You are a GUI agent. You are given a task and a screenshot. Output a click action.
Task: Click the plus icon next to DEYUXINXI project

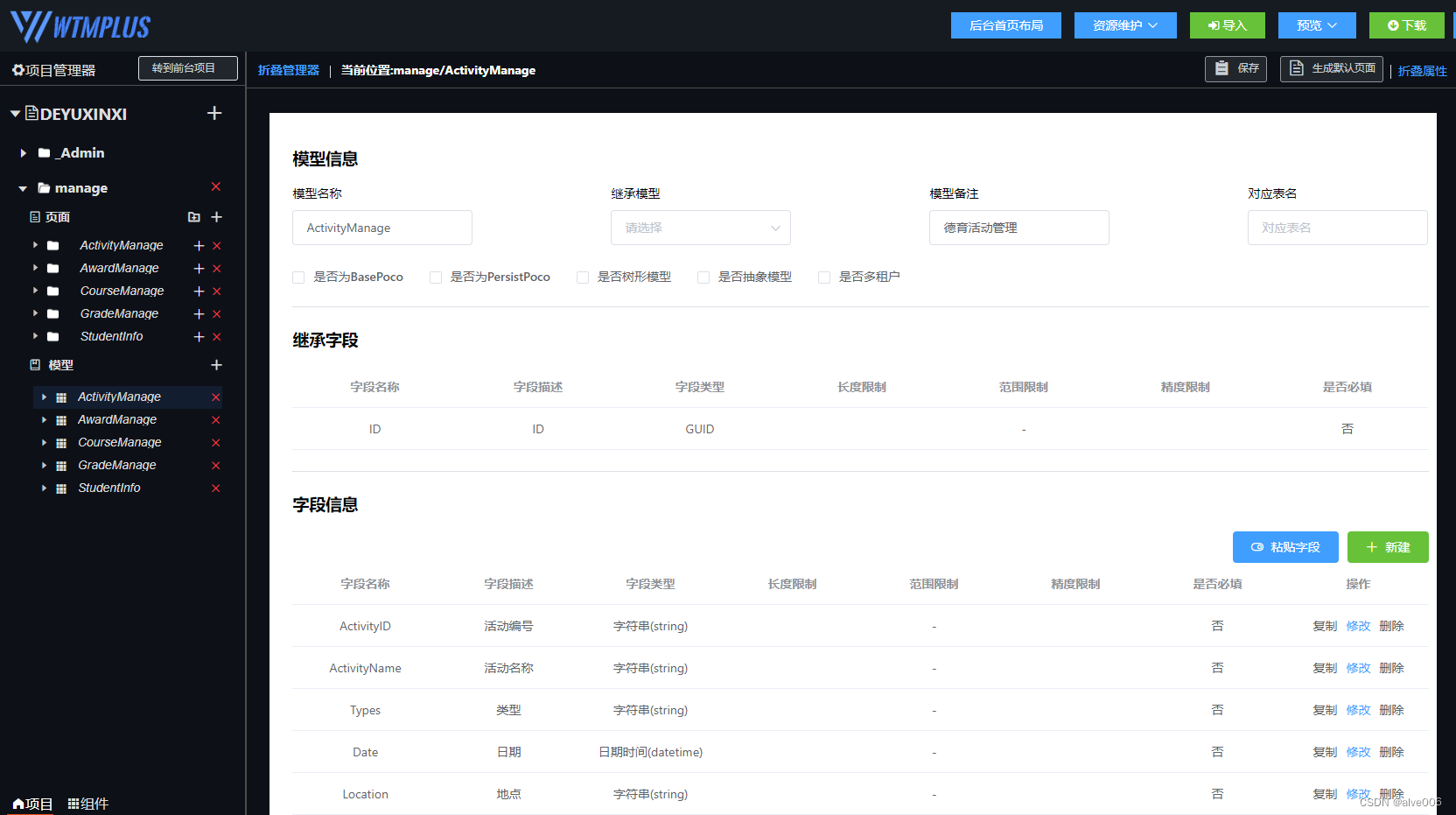[214, 114]
